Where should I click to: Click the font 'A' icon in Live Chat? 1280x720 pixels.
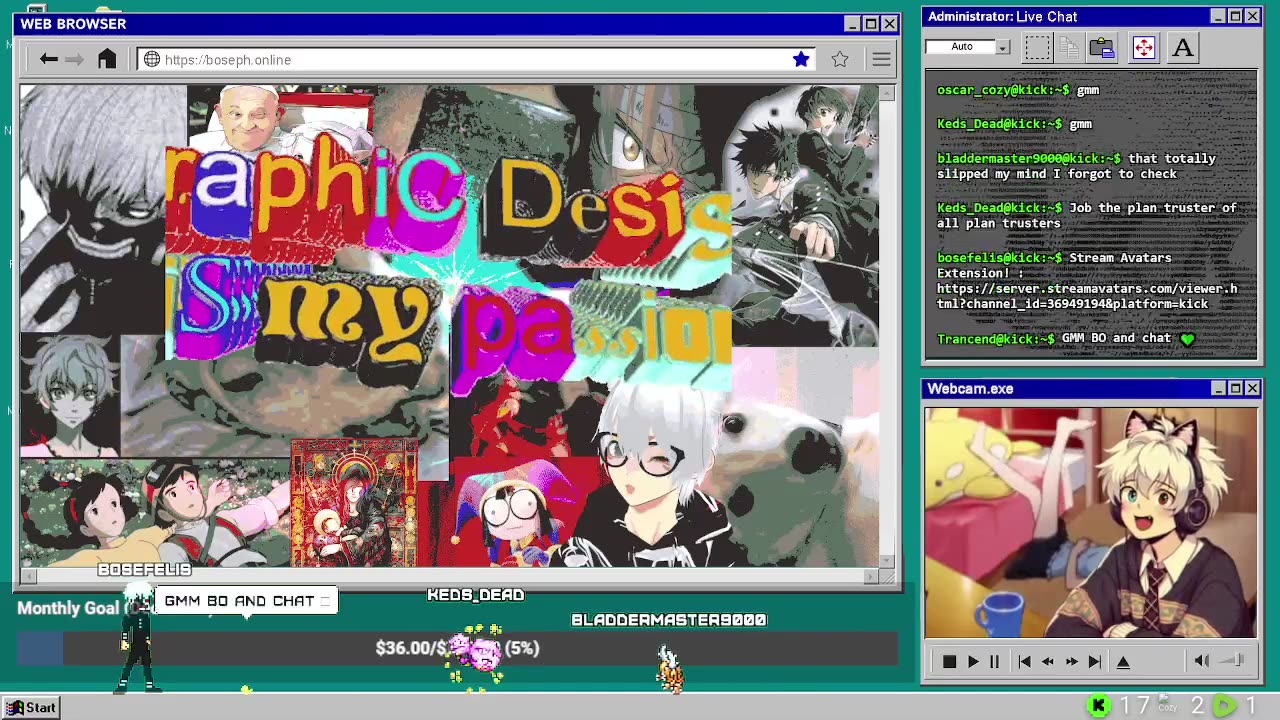[x=1183, y=47]
